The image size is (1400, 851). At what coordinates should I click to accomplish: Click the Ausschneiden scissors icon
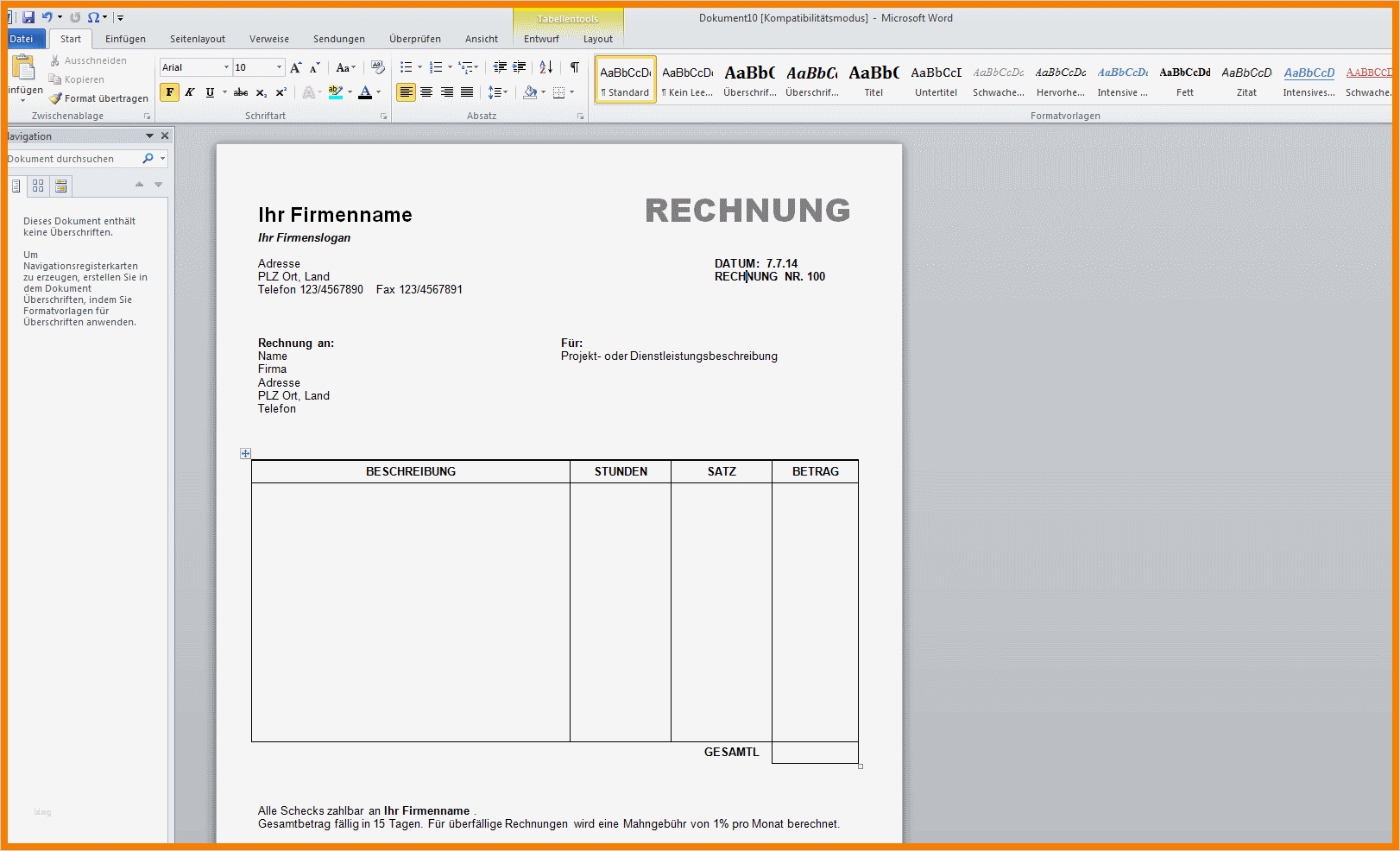coord(56,60)
